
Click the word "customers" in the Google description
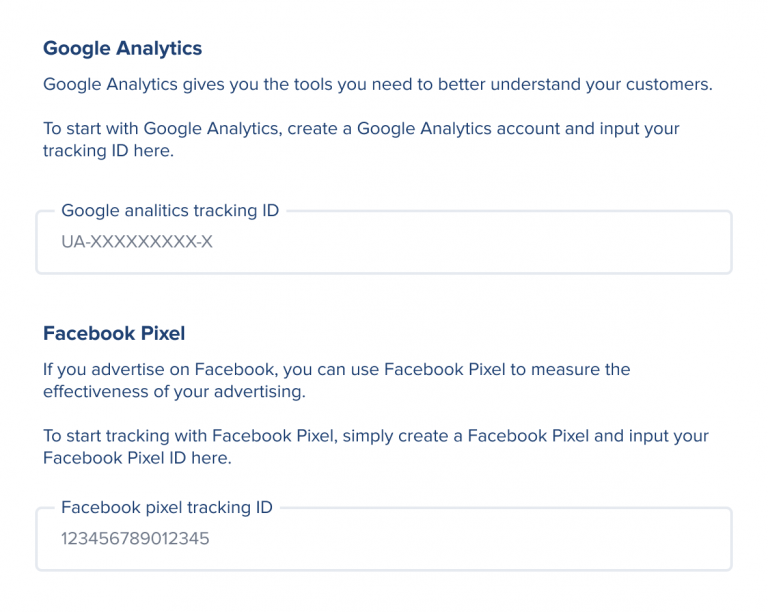[670, 85]
